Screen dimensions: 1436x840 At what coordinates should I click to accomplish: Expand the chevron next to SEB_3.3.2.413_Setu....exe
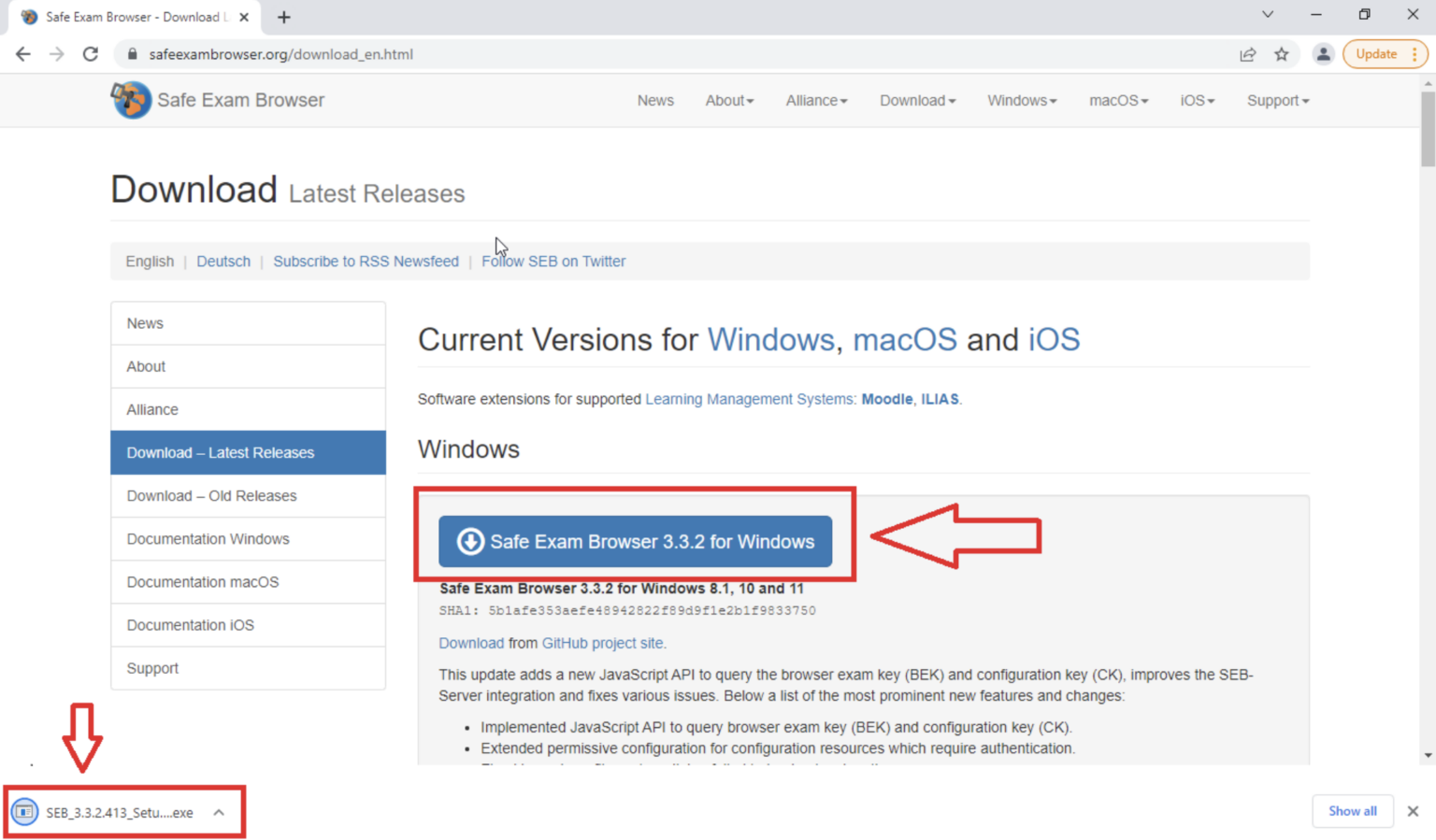[x=219, y=812]
